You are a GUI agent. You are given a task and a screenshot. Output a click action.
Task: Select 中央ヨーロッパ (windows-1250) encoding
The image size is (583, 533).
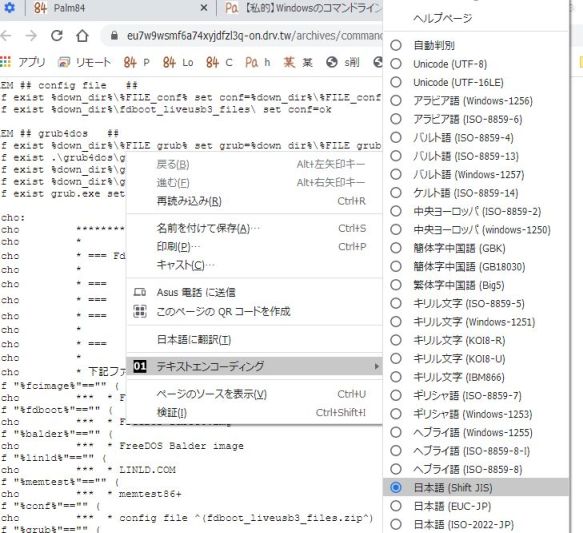tap(476, 230)
